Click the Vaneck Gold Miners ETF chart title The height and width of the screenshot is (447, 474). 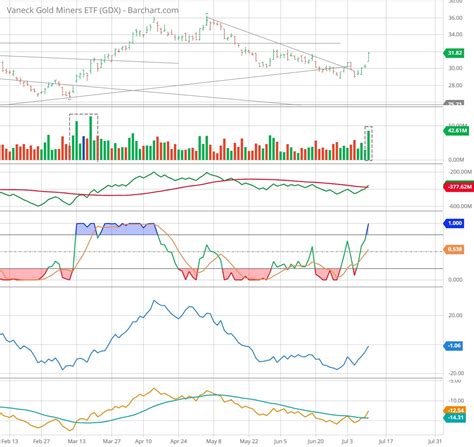coord(93,10)
